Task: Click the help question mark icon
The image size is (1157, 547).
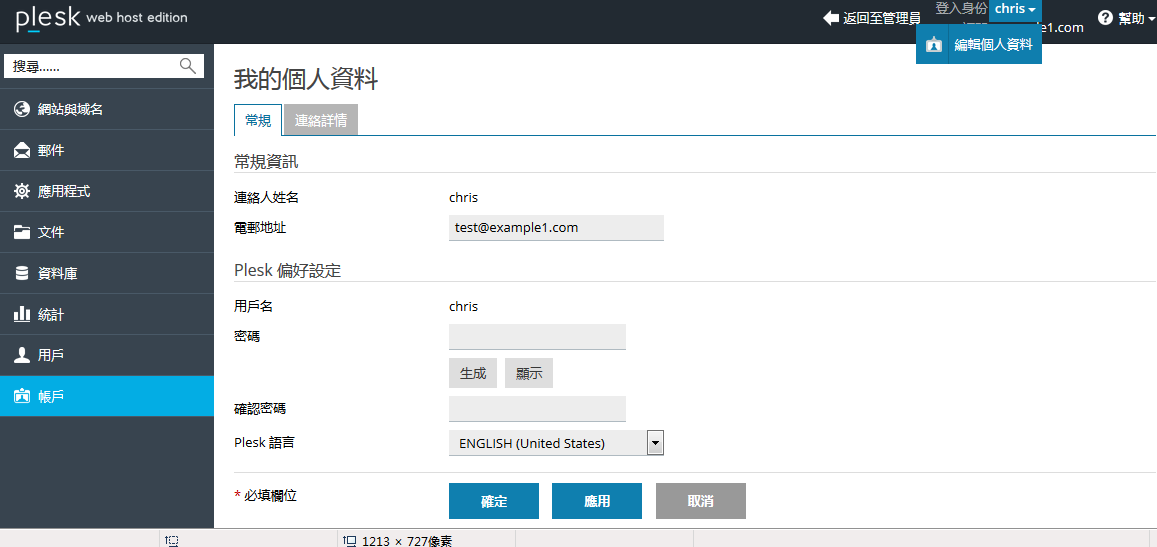Action: tap(1105, 18)
